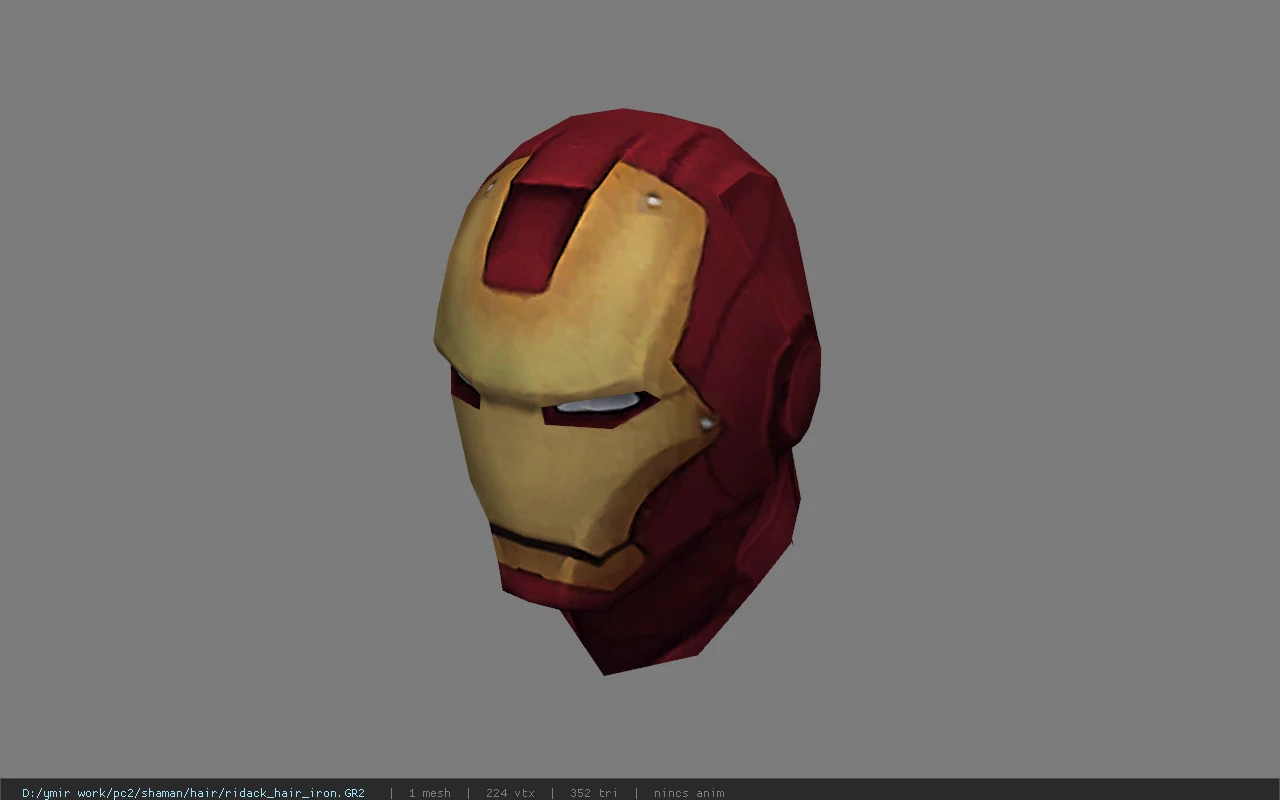Click the '352 tri' triangle count
Image resolution: width=1280 pixels, height=800 pixels.
[x=594, y=793]
